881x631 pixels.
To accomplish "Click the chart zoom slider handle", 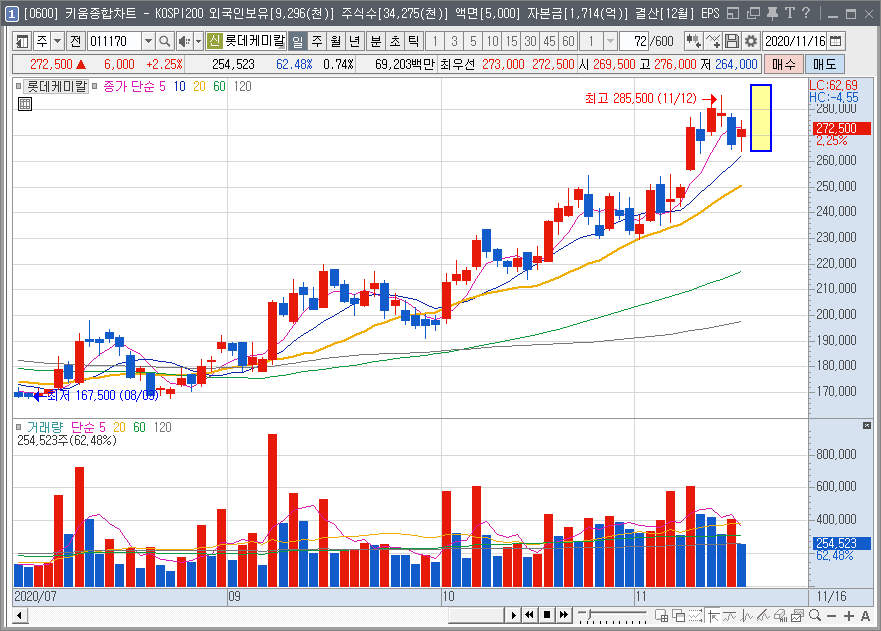I will [588, 612].
